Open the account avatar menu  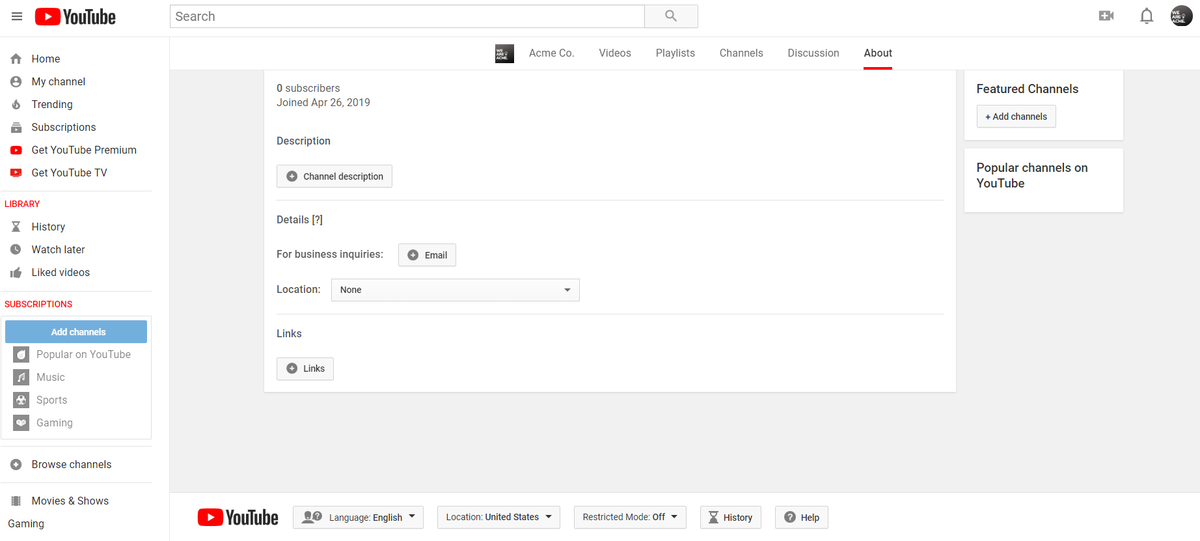click(1181, 16)
